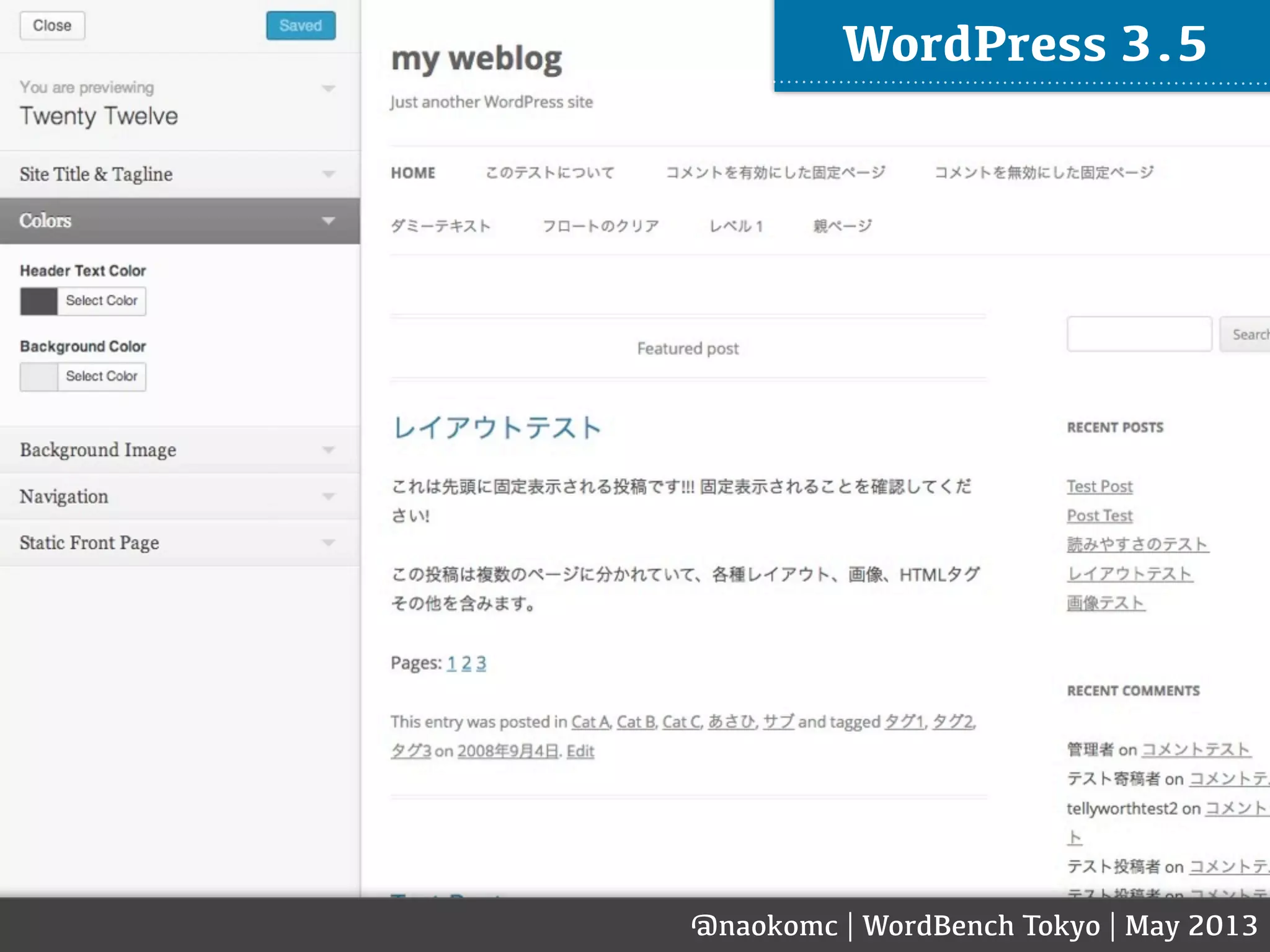Click the sidebar Search button

(x=1245, y=334)
